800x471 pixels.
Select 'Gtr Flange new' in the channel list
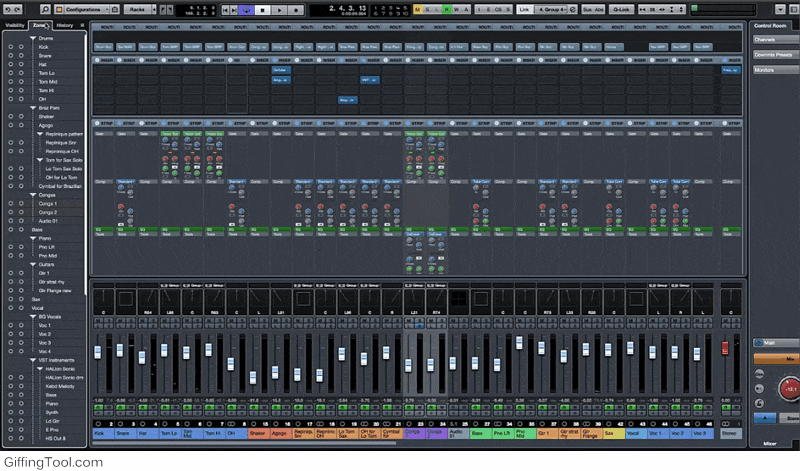pyautogui.click(x=55, y=291)
